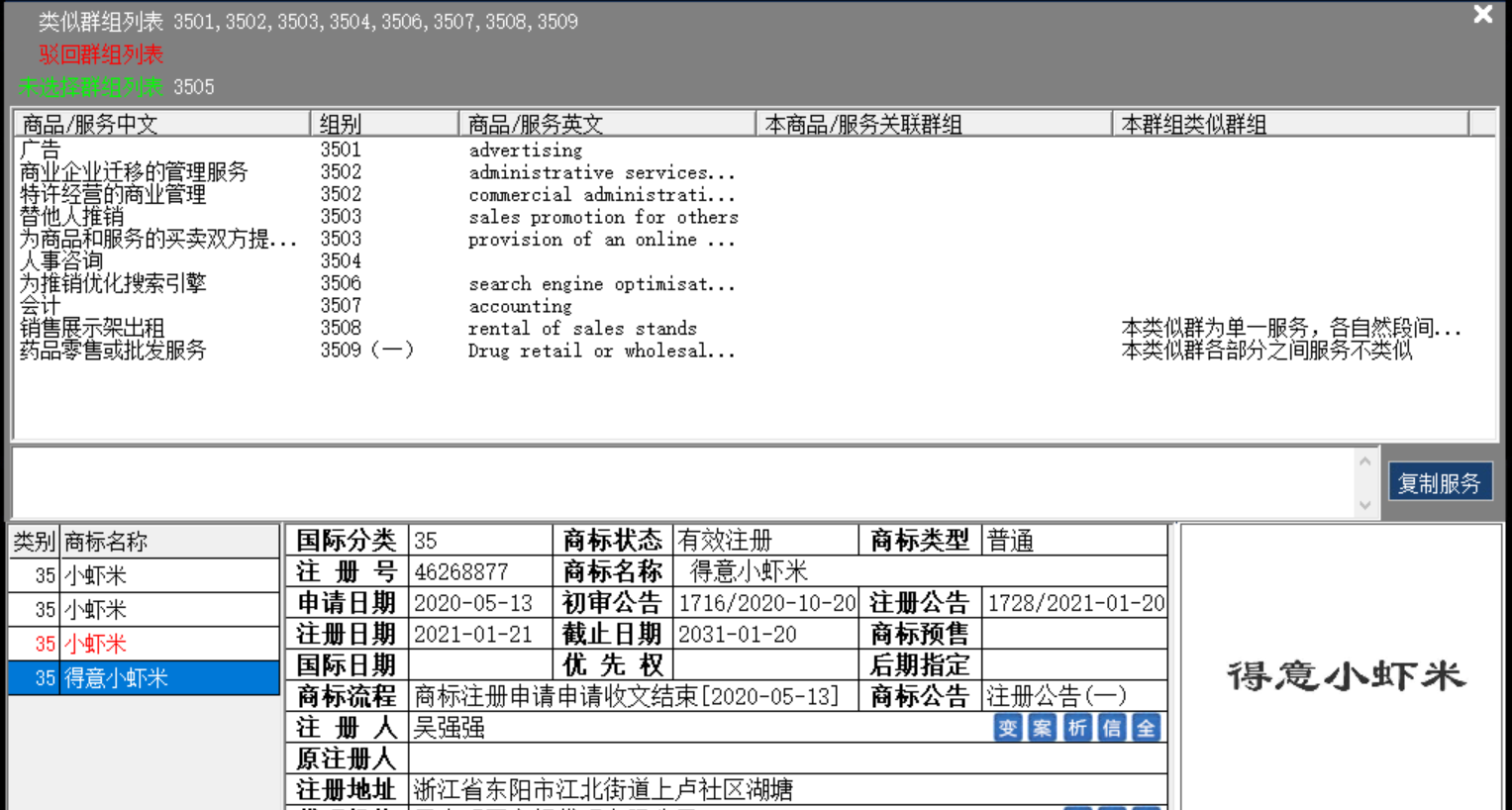Sort by the 商品/服务中文 column header

pyautogui.click(x=161, y=124)
